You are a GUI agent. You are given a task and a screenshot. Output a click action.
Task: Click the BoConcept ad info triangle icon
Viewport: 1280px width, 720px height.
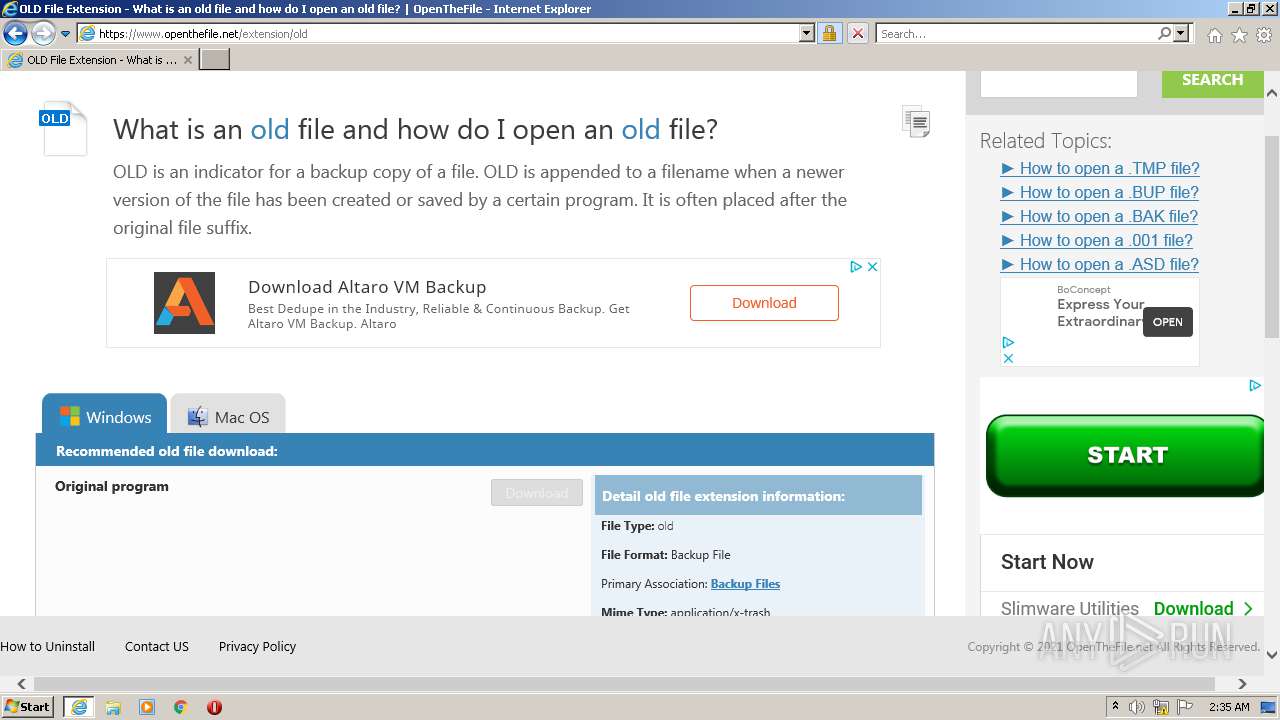[x=1008, y=343]
